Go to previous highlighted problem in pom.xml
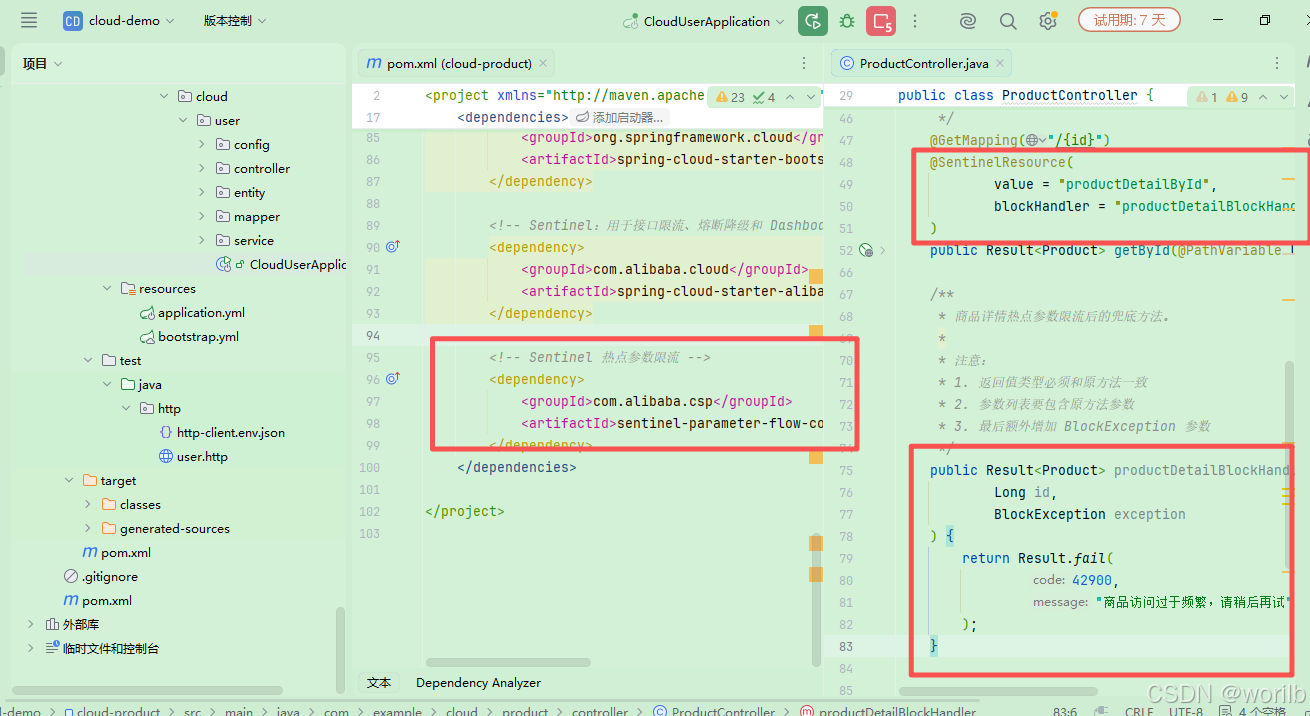1310x716 pixels. click(789, 97)
